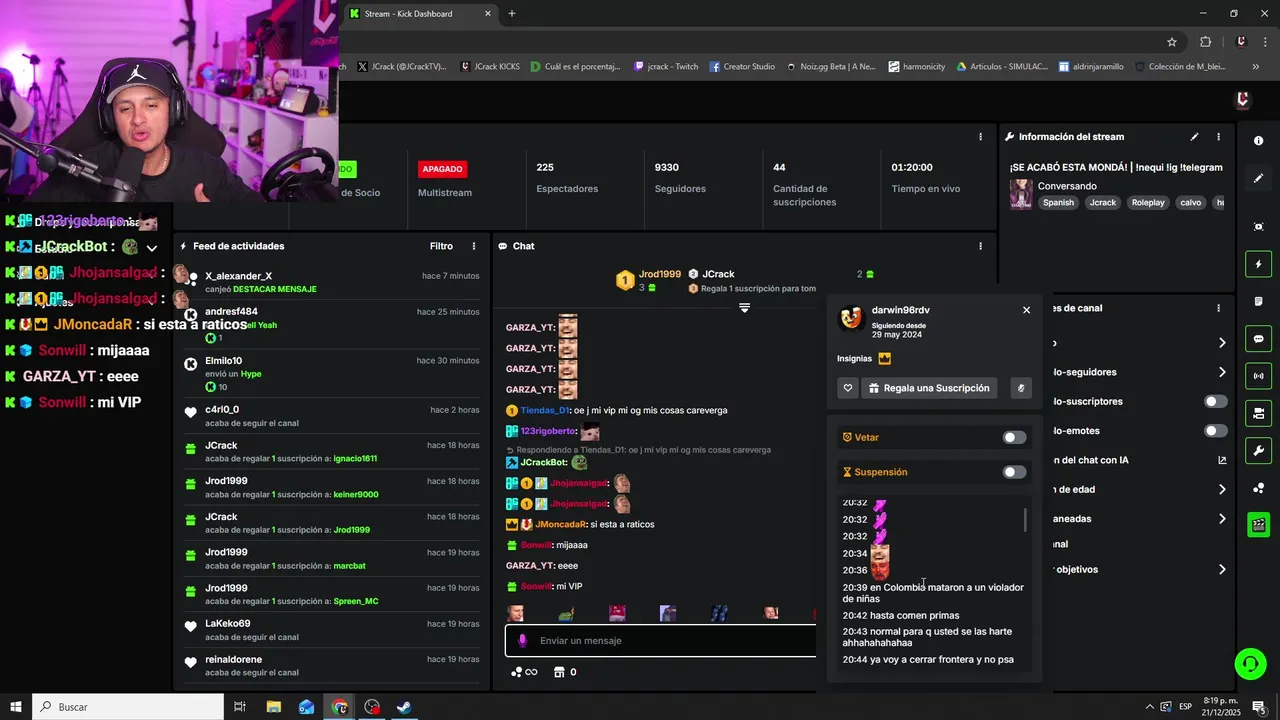The image size is (1280, 720).
Task: Open the harmonicity bookmark
Action: pos(916,67)
